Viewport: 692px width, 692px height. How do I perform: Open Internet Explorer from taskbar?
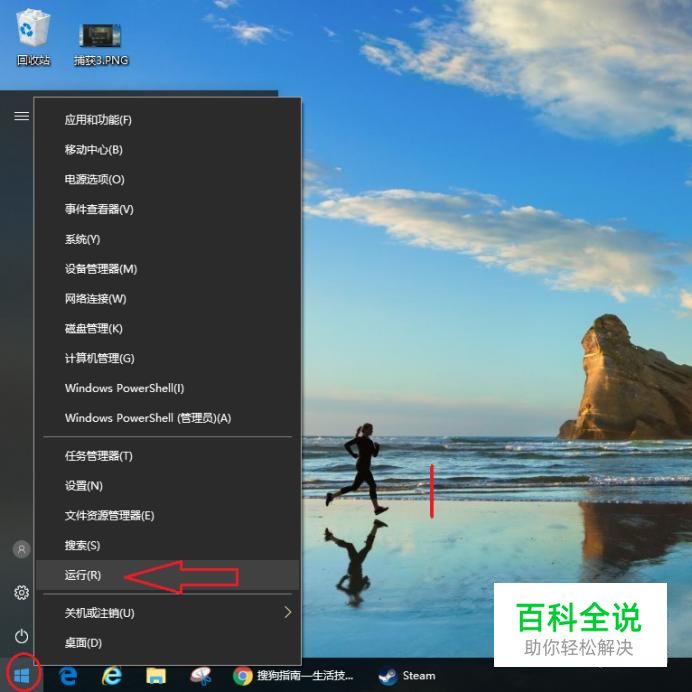click(112, 676)
